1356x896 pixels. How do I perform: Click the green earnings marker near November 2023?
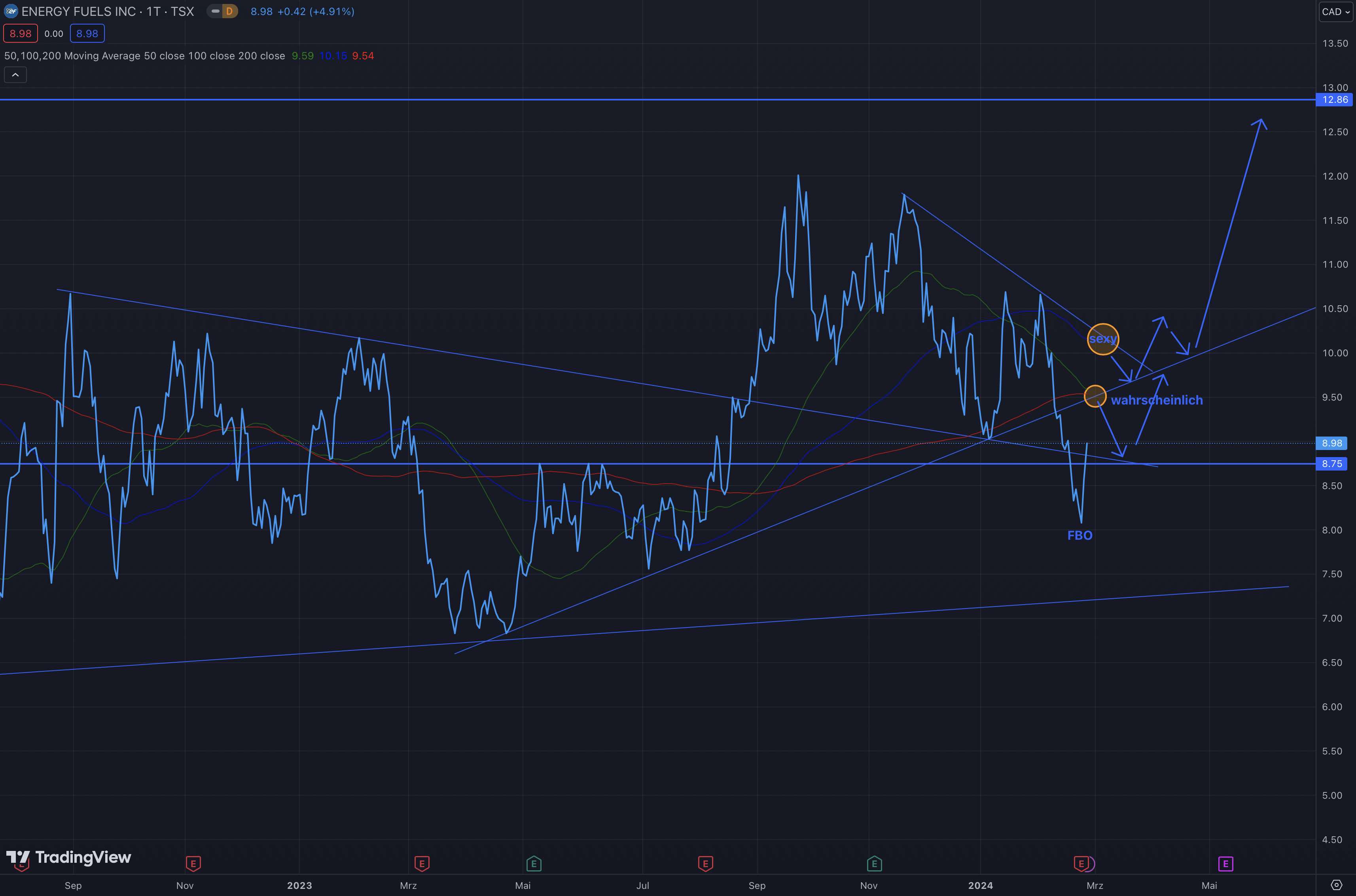click(874, 864)
